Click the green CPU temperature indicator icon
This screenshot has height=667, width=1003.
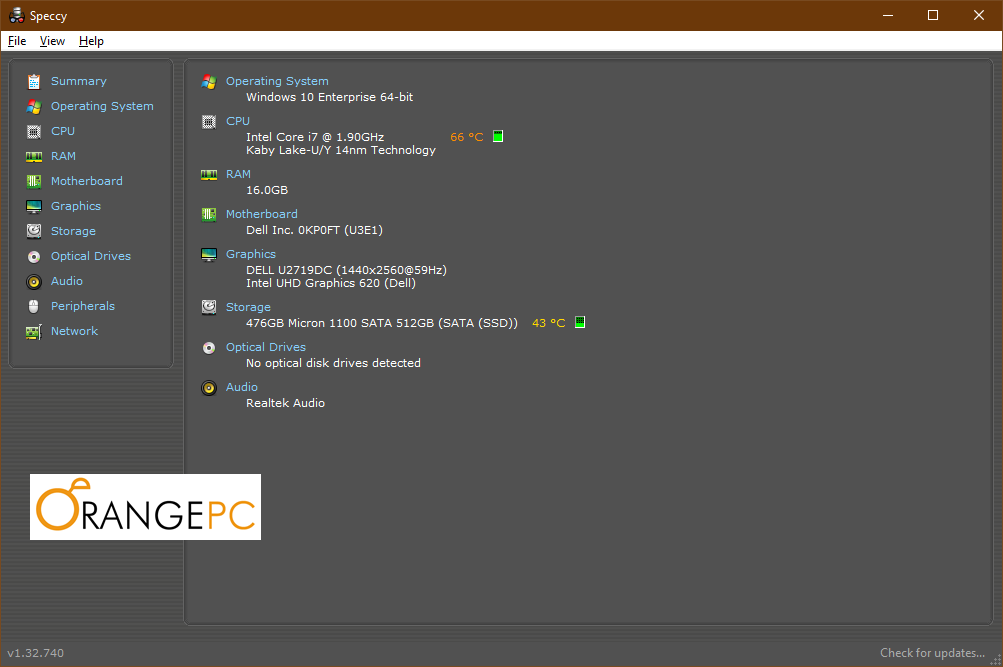(x=498, y=136)
